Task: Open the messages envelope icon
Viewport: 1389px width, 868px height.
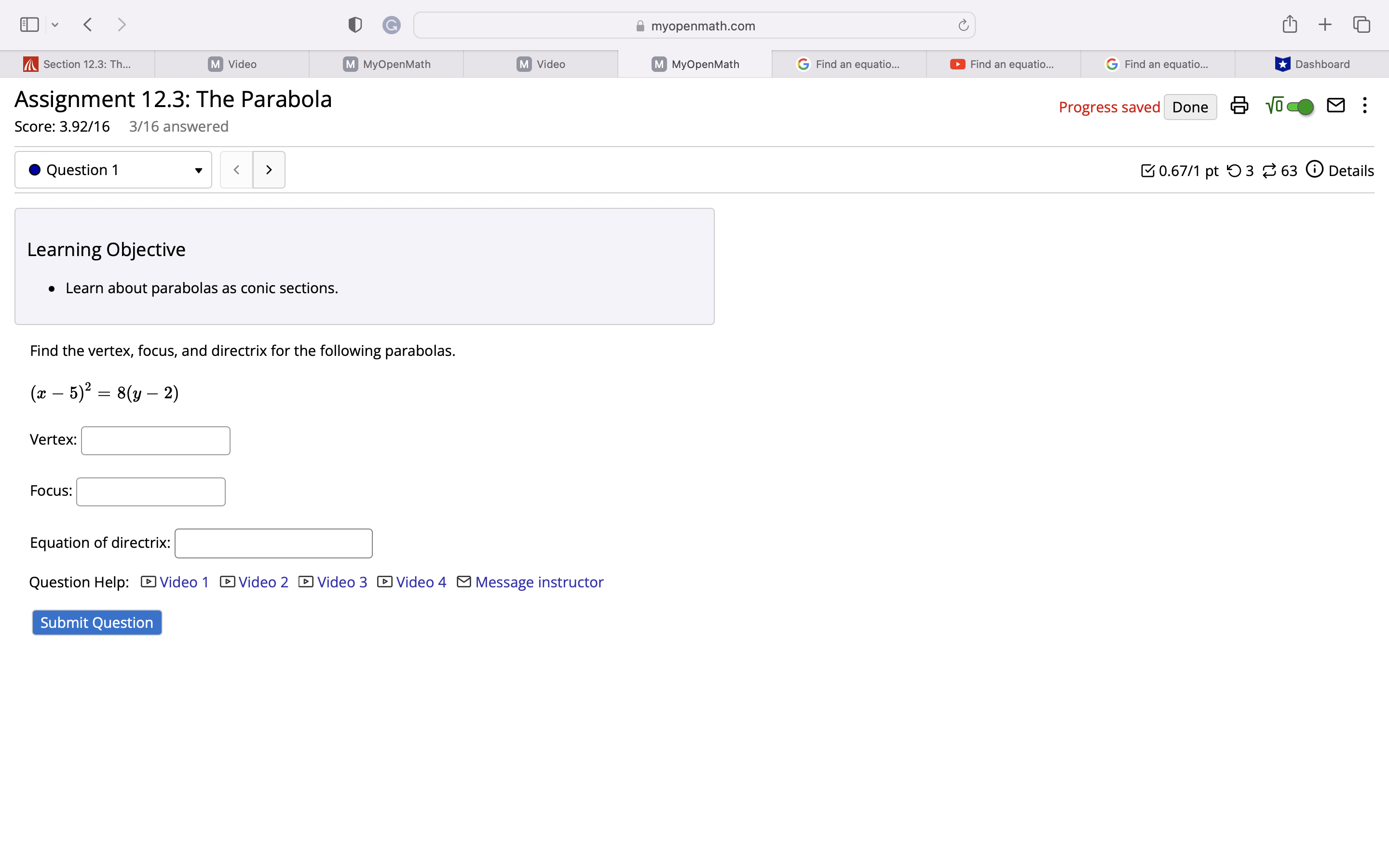Action: tap(1335, 106)
